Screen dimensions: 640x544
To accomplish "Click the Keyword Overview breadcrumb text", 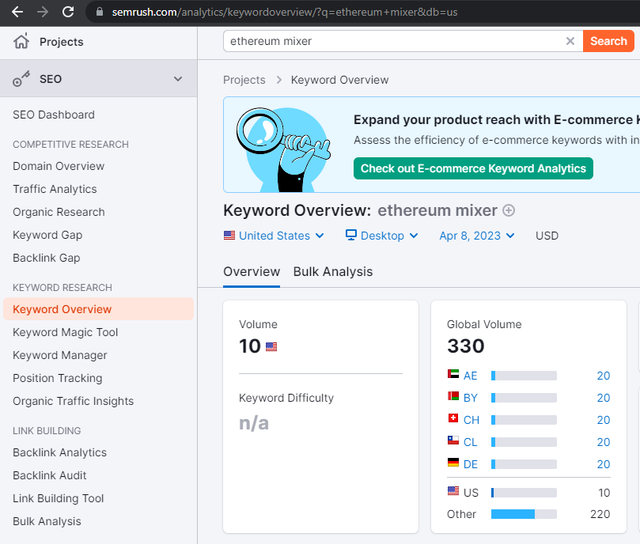I will 340,80.
